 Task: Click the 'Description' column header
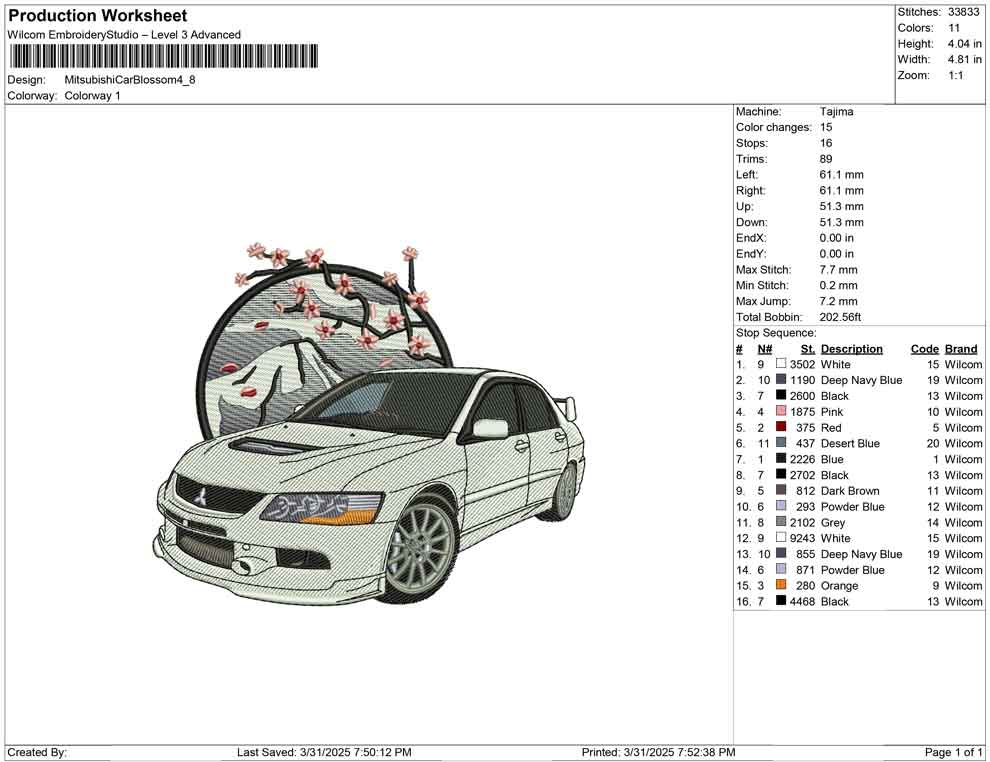click(x=852, y=348)
